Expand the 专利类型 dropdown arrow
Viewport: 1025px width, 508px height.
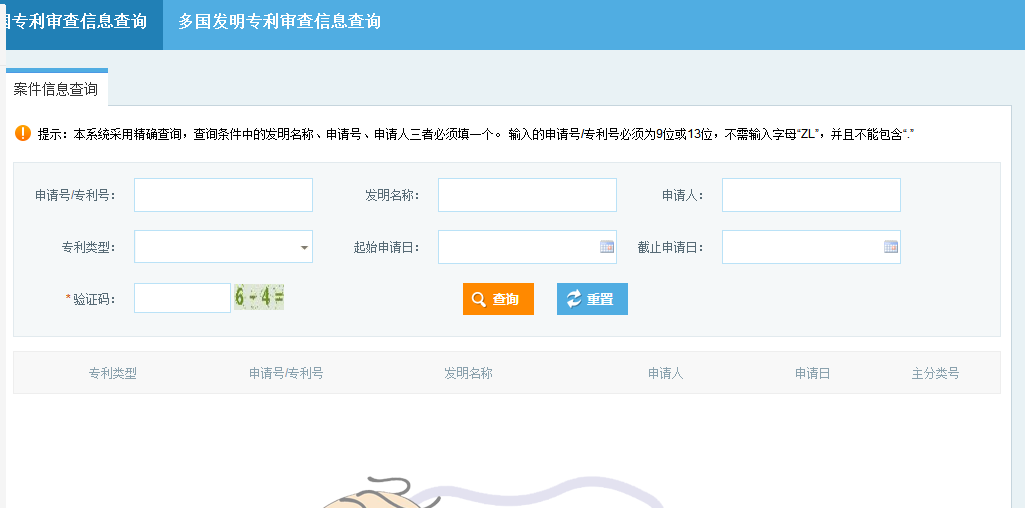(x=303, y=247)
